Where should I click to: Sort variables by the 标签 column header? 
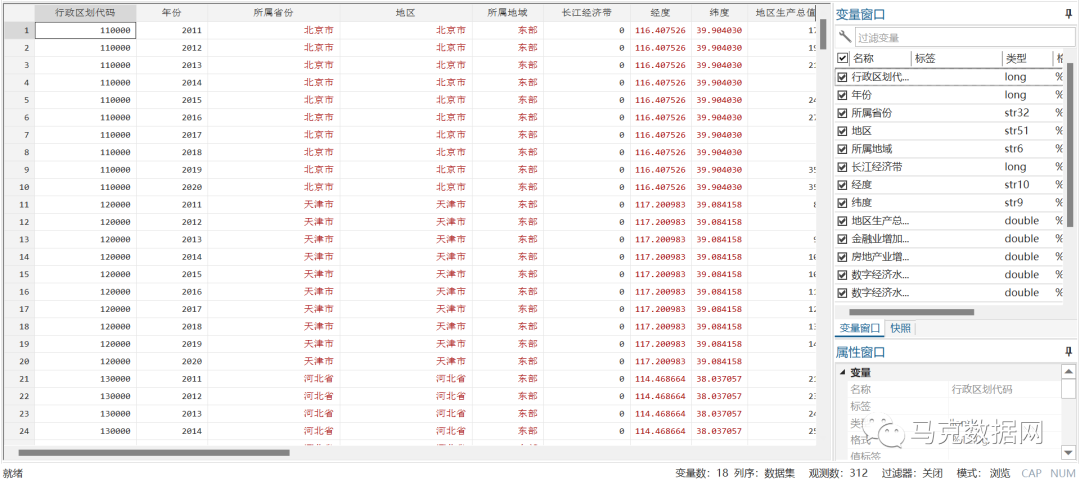956,59
